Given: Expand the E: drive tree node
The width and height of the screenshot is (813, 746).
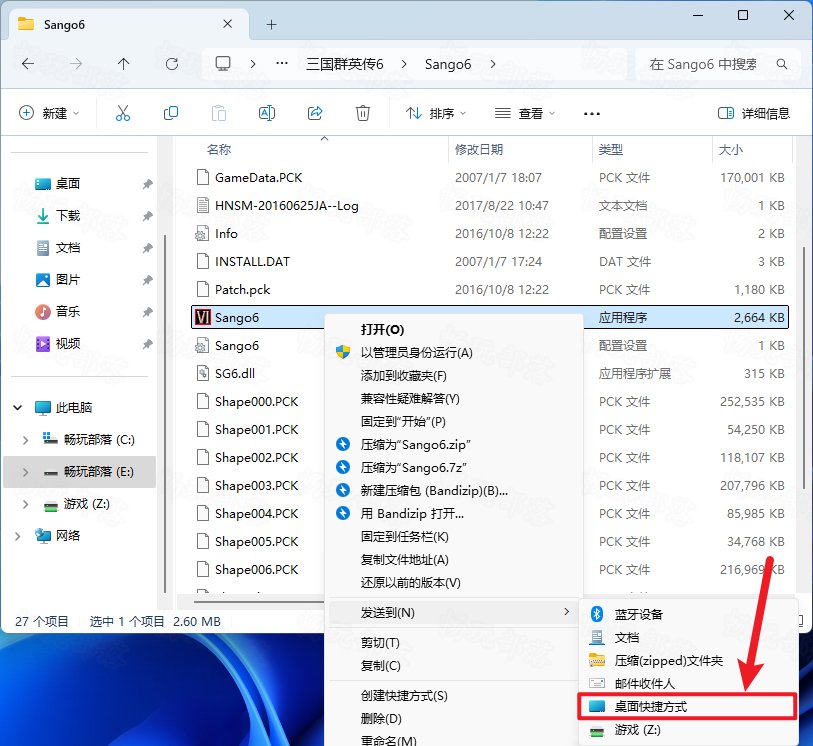Looking at the screenshot, I should (x=25, y=472).
